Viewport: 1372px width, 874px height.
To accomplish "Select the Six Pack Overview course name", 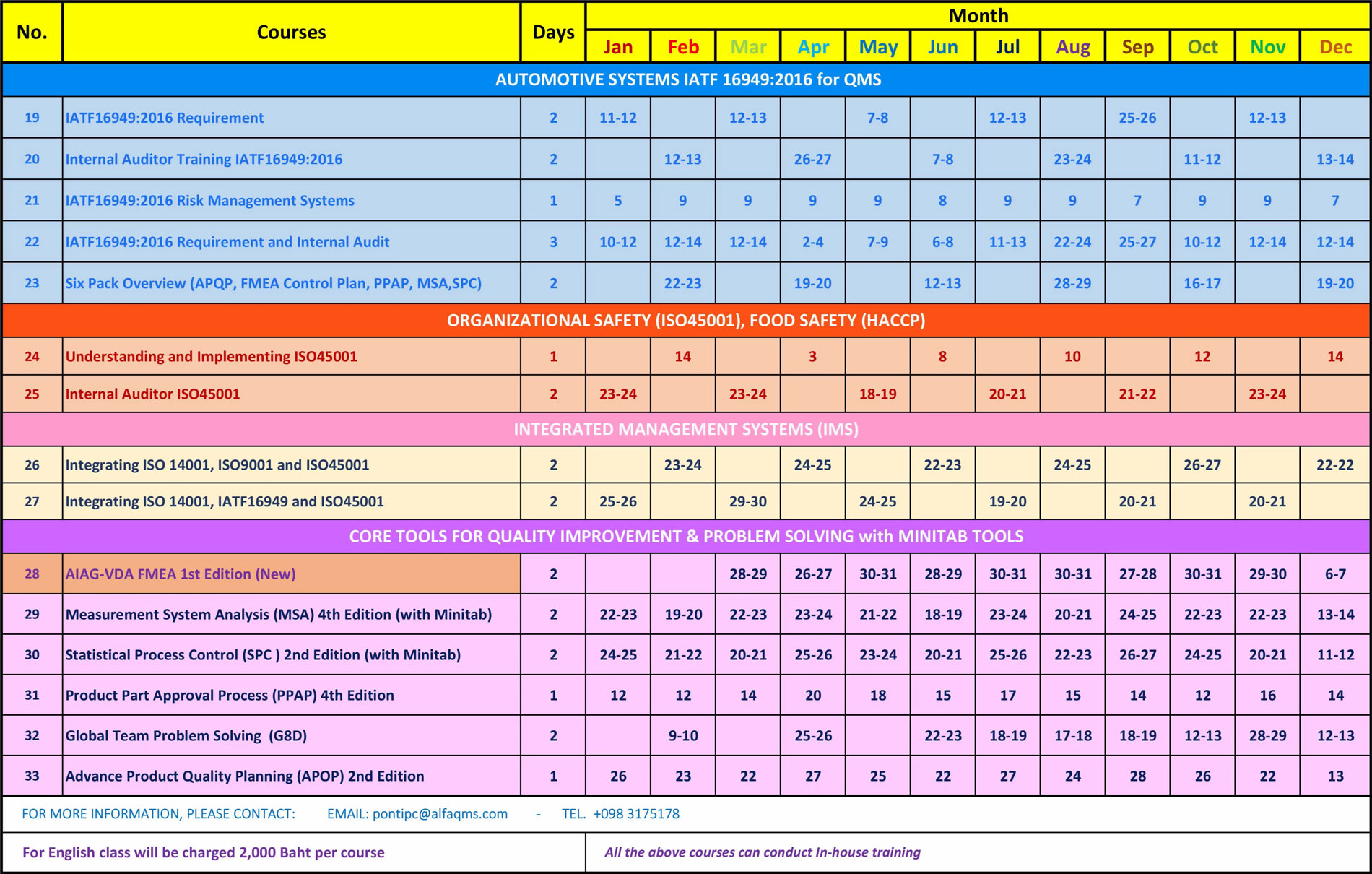I will coord(273,283).
